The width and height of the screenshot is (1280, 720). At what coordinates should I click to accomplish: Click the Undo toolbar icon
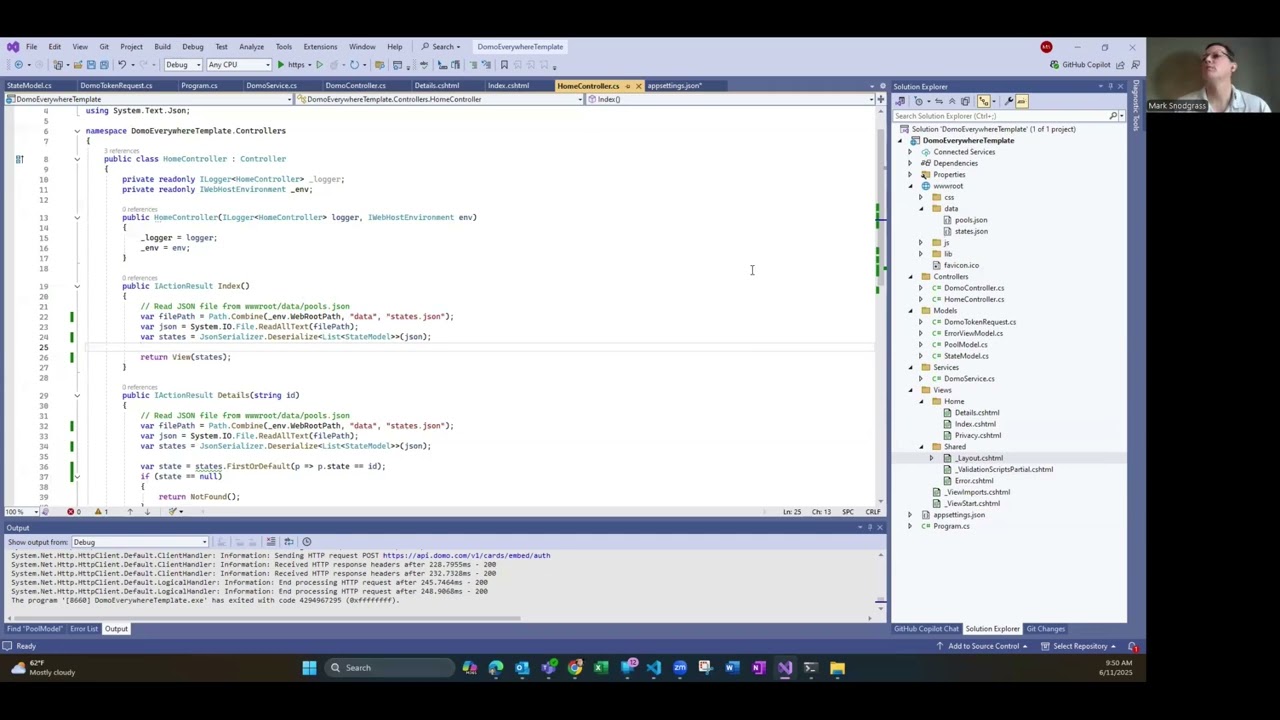click(120, 65)
